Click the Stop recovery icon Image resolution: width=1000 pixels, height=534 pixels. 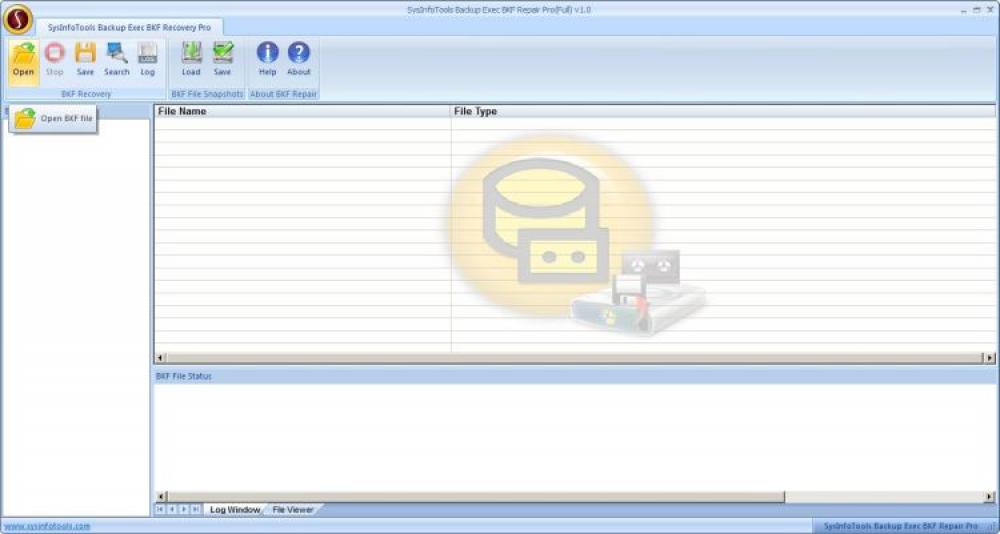click(55, 61)
